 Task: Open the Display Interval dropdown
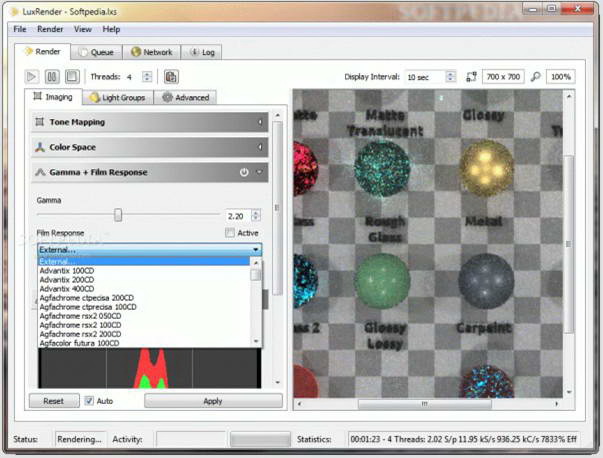(x=430, y=77)
